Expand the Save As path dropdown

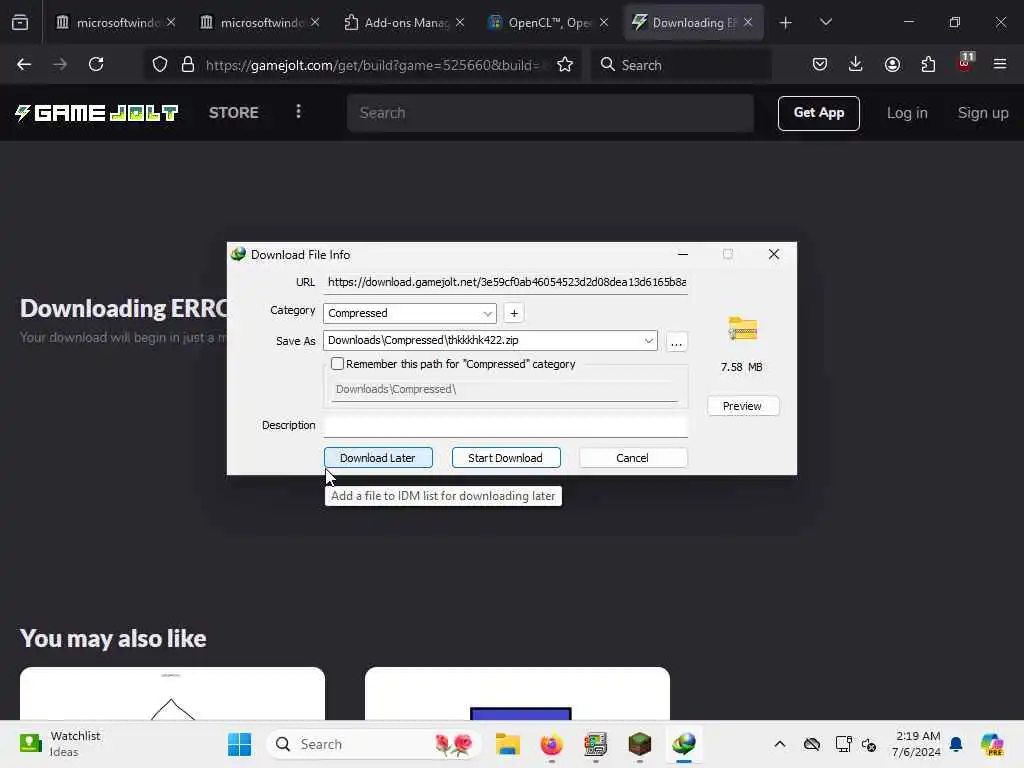[648, 340]
